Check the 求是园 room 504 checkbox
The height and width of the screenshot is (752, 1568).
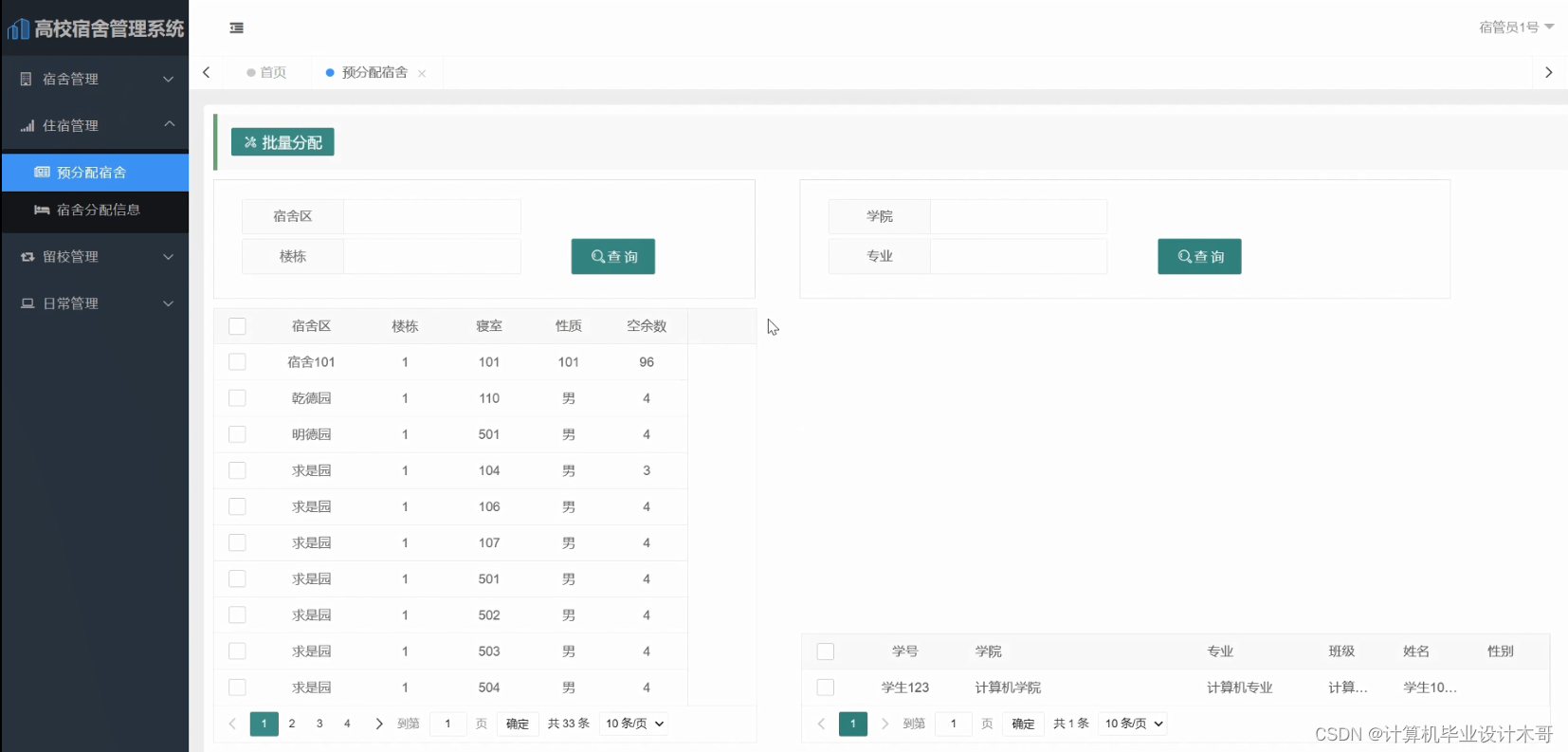[237, 688]
